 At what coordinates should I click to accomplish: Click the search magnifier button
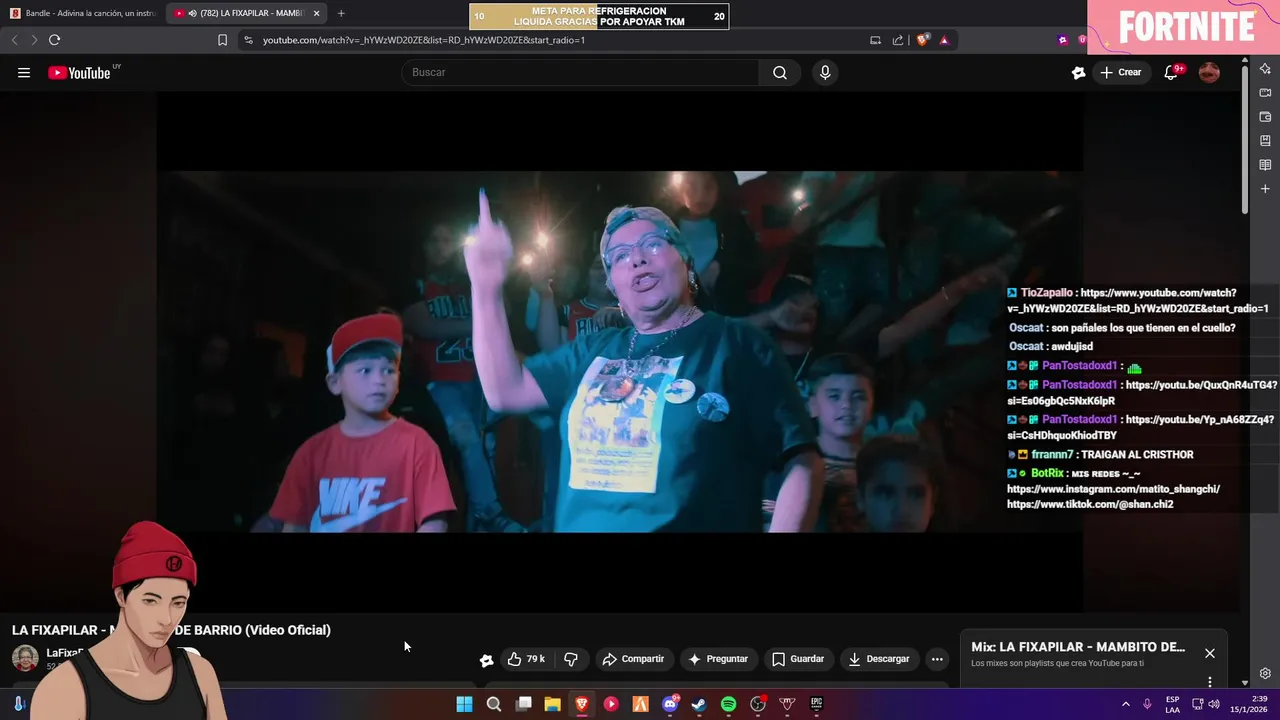tap(780, 72)
